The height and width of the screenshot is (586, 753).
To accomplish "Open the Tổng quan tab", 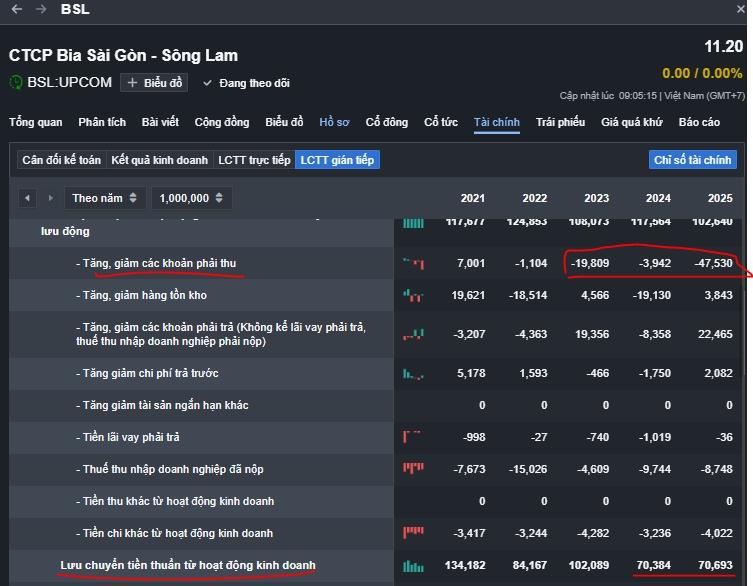I will (x=36, y=122).
